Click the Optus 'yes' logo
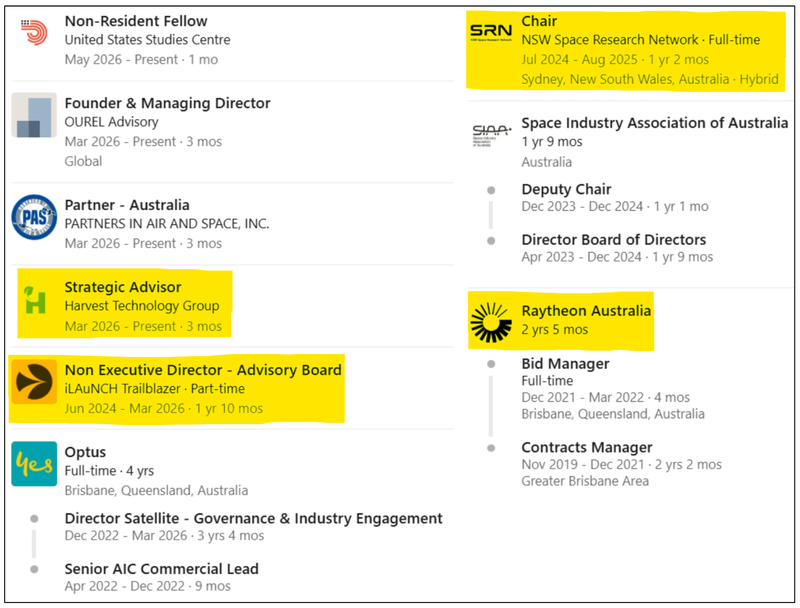 (x=34, y=464)
